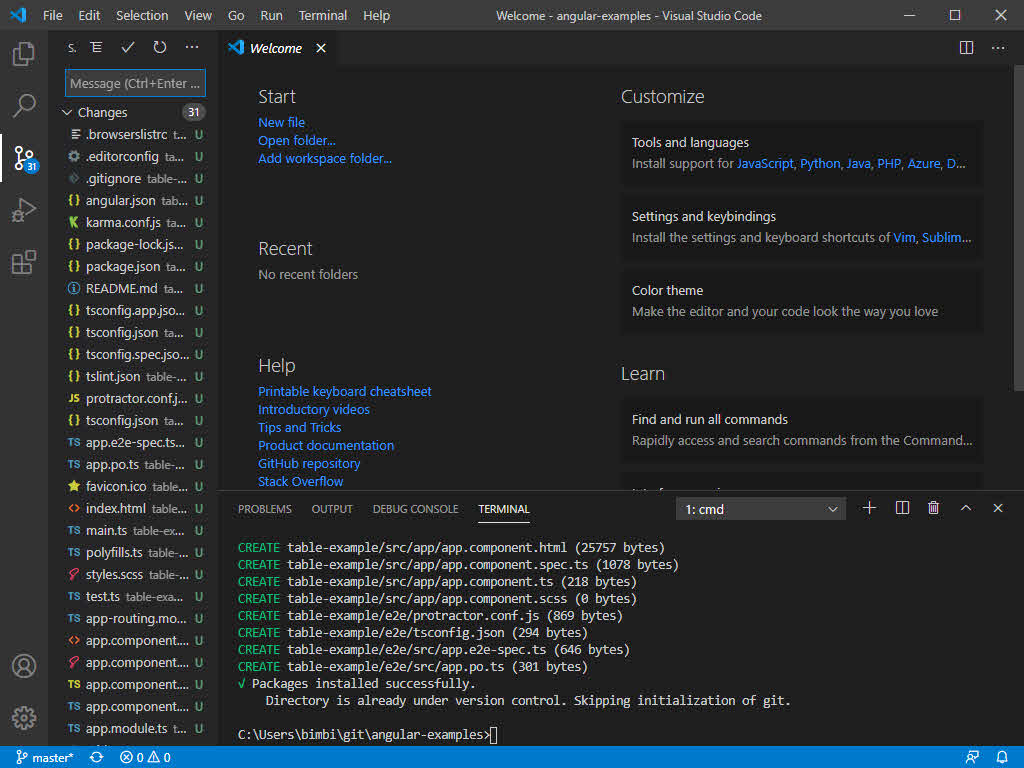Split the editor to the right

[x=966, y=48]
